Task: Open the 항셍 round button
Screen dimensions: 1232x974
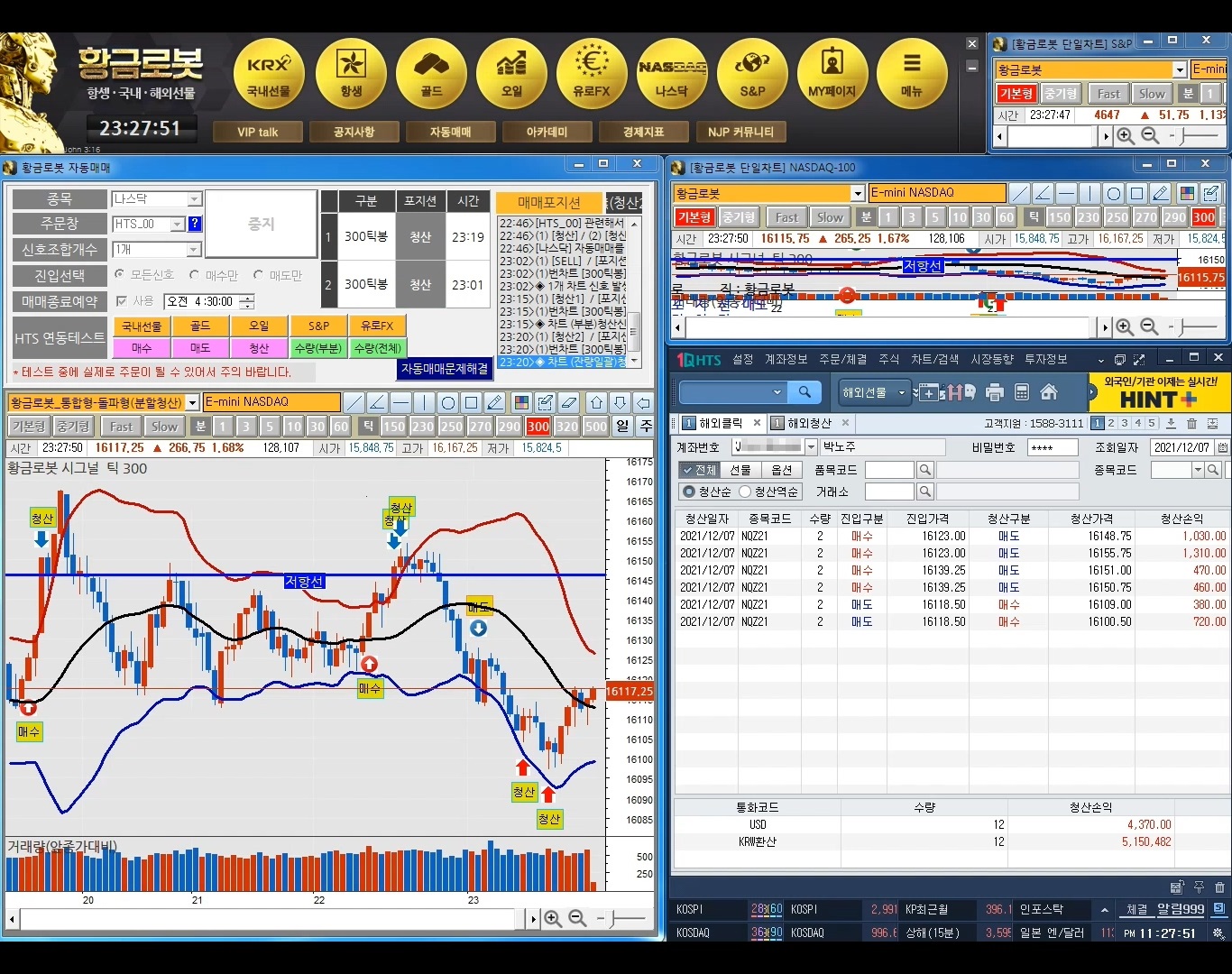Action: coord(351,75)
